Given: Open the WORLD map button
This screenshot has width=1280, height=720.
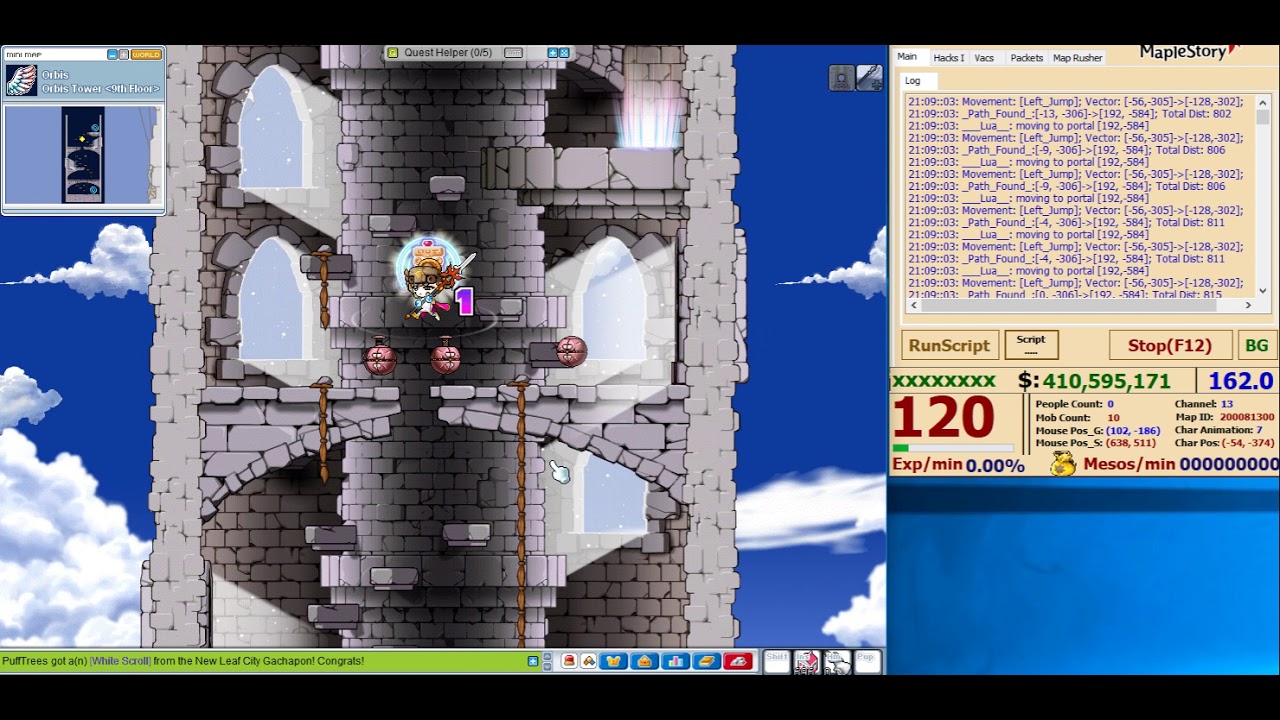Looking at the screenshot, I should [x=146, y=55].
